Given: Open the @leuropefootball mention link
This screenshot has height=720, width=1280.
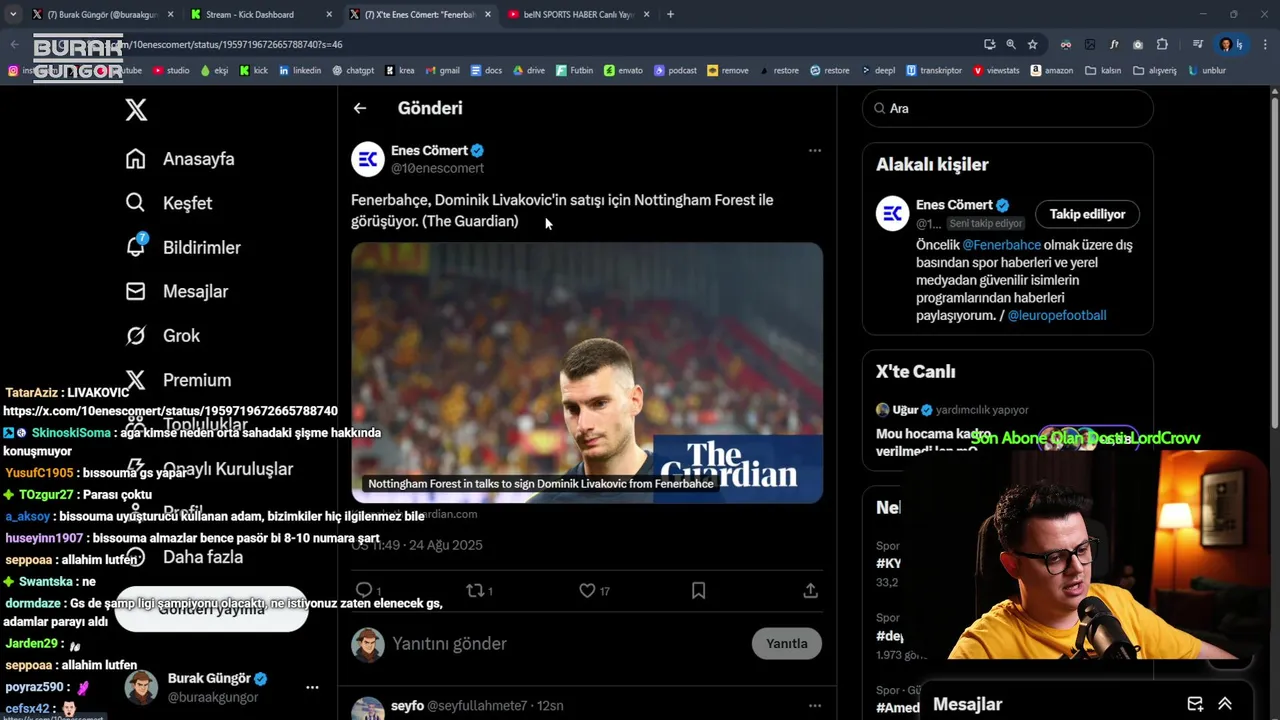Looking at the screenshot, I should pyautogui.click(x=1056, y=315).
